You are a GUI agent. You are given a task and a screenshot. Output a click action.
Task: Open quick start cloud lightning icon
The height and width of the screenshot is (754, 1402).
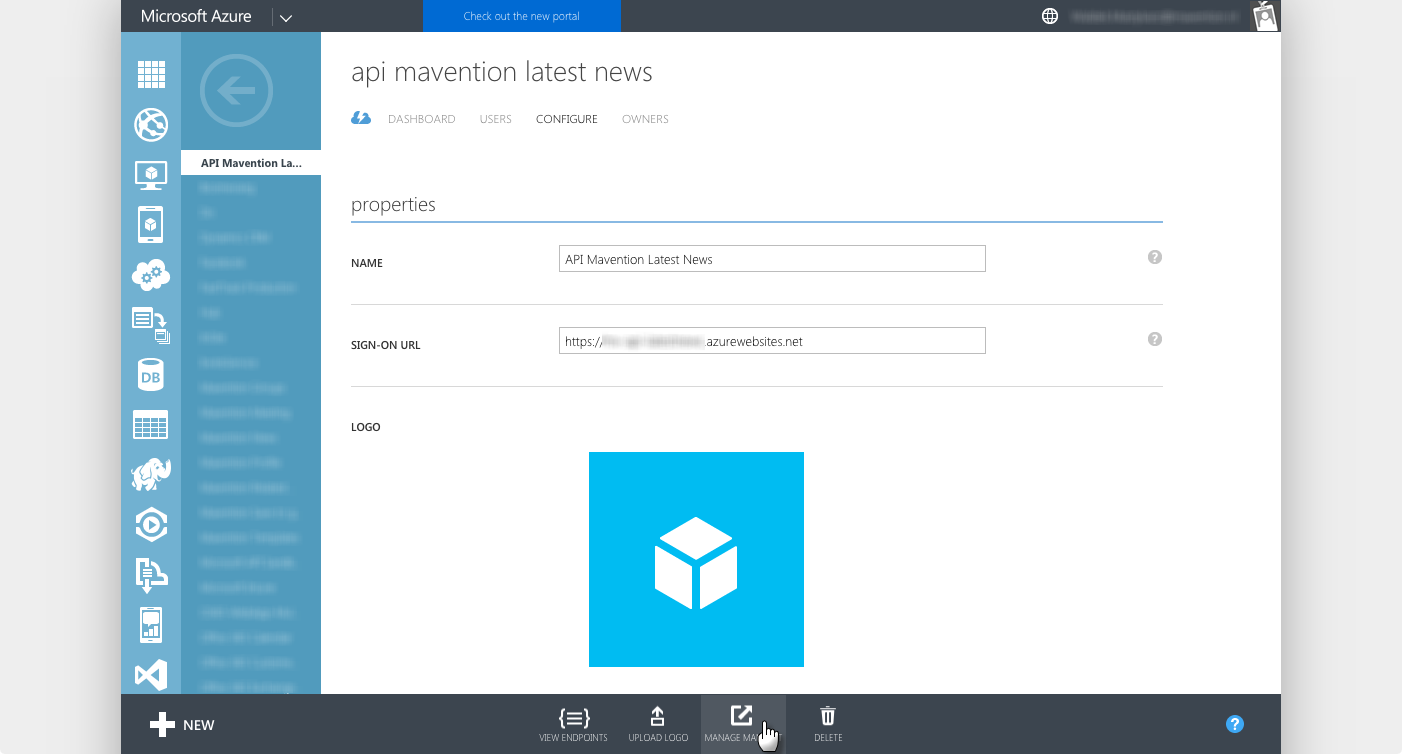361,118
